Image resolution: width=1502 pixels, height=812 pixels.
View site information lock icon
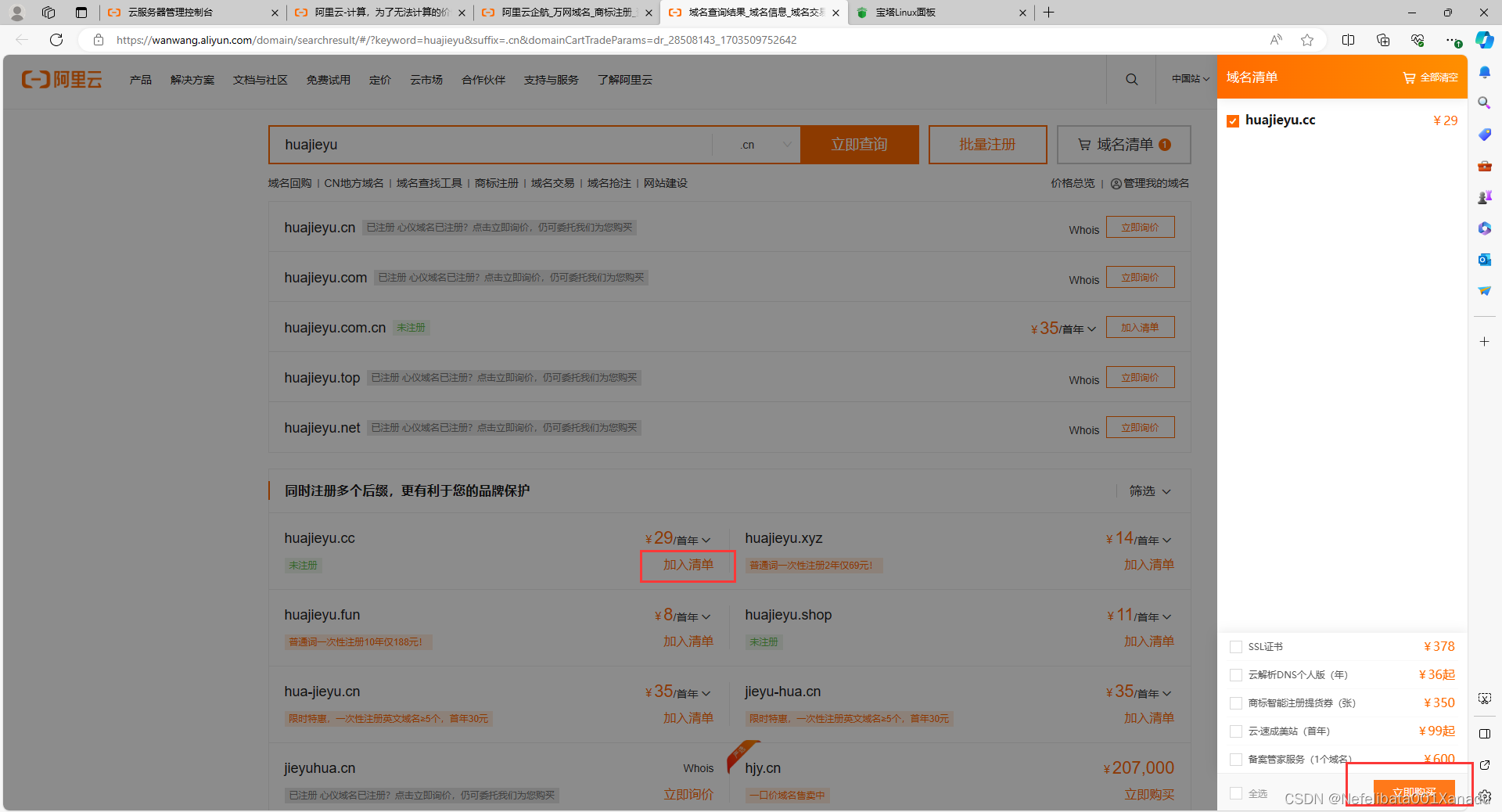[x=99, y=40]
